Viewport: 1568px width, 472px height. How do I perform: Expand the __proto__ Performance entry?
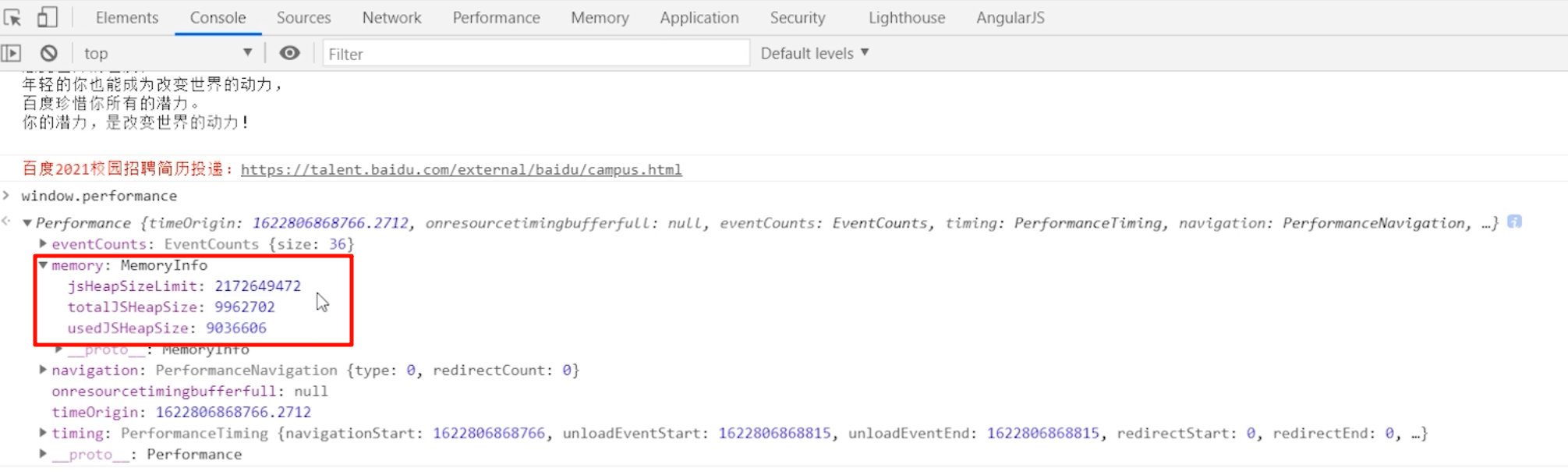[x=44, y=454]
